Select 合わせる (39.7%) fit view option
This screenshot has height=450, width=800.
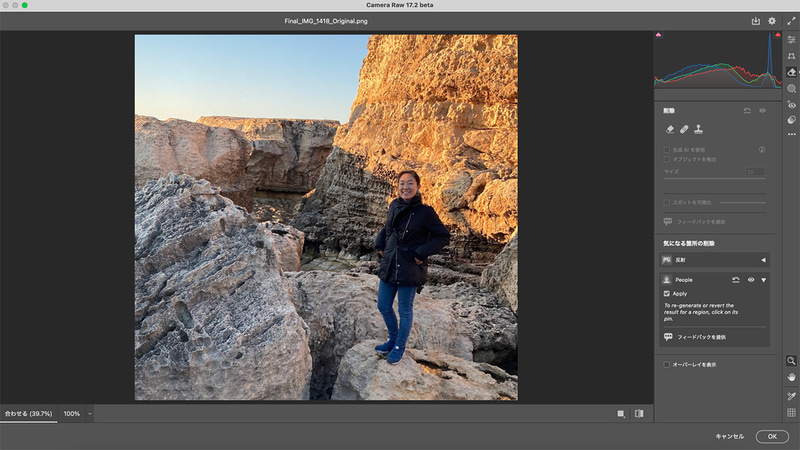[x=28, y=413]
